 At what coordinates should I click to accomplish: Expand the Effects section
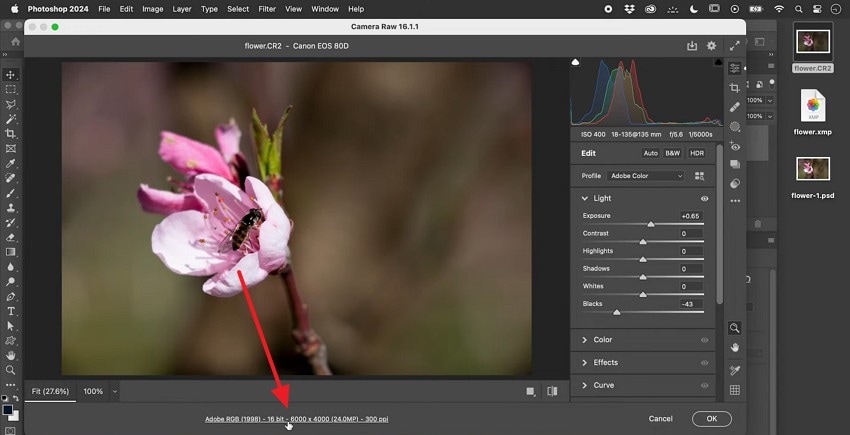tap(585, 363)
